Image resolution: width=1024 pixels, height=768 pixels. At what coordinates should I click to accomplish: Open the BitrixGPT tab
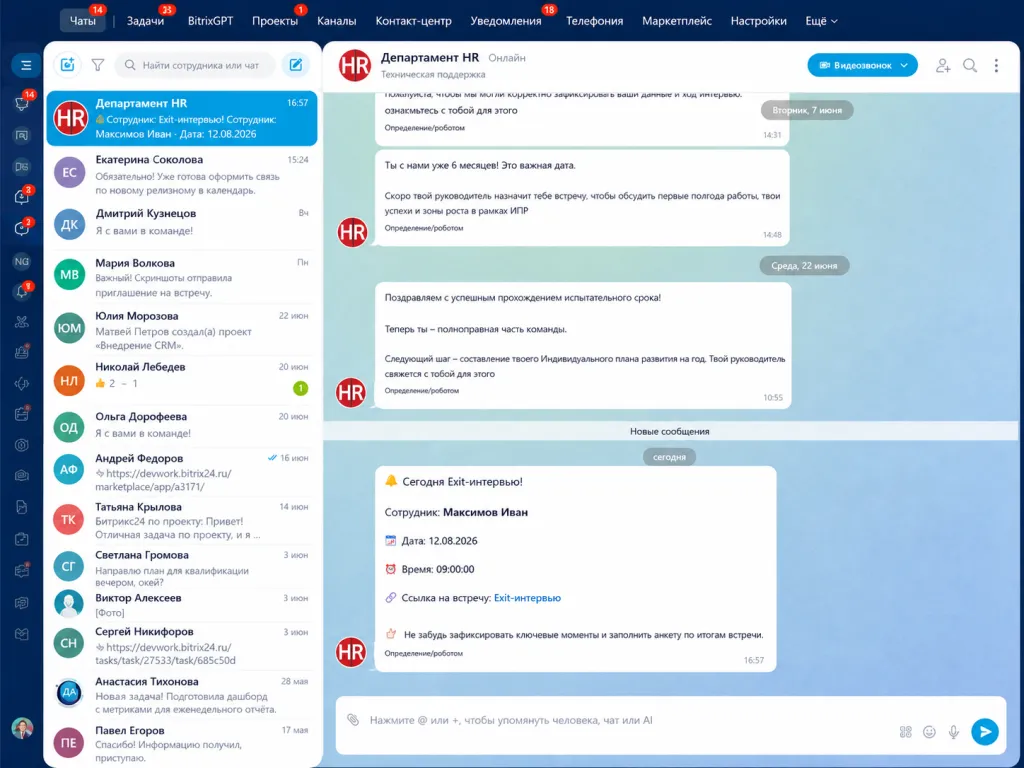(x=210, y=21)
